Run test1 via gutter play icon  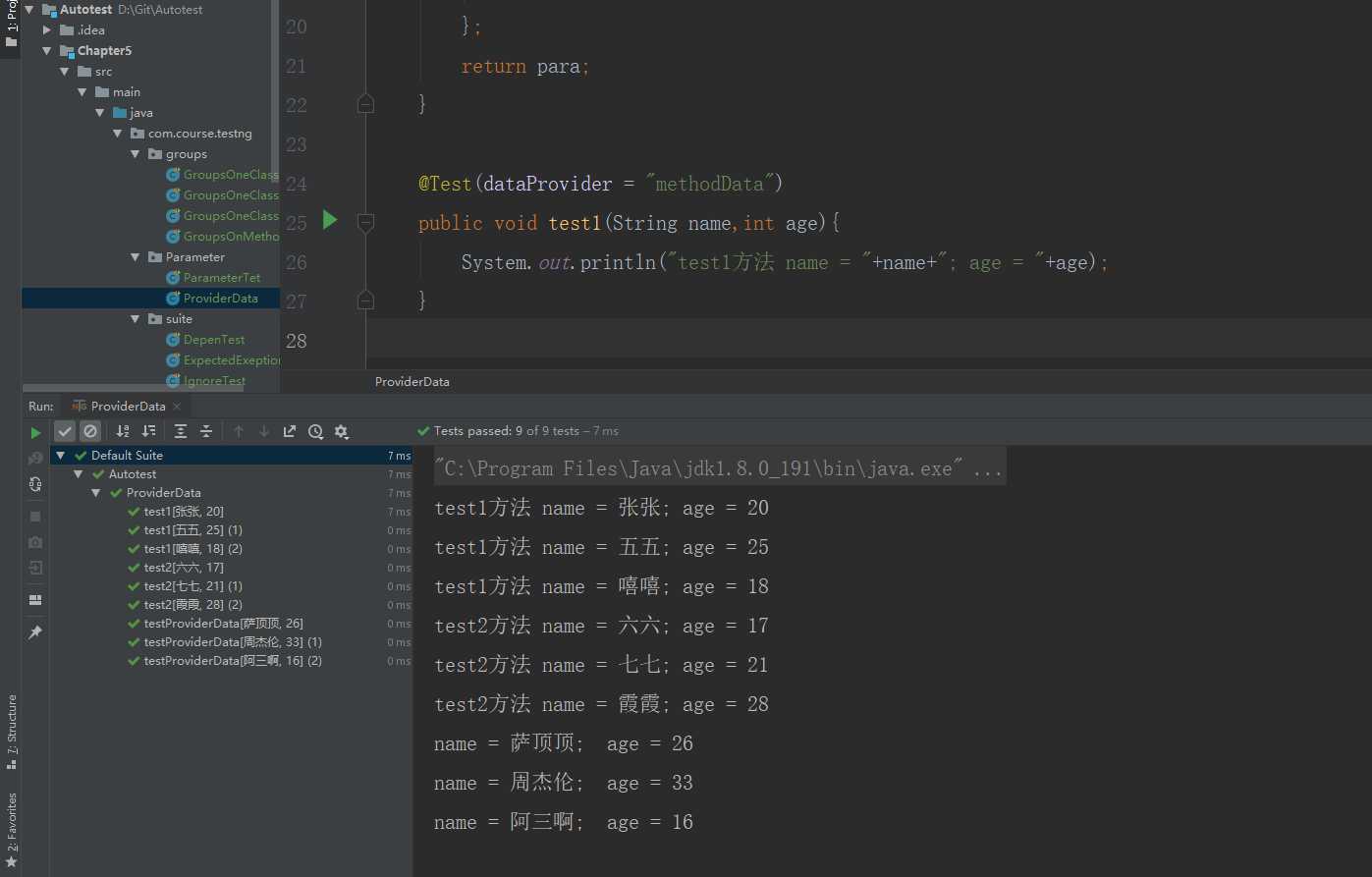coord(330,220)
